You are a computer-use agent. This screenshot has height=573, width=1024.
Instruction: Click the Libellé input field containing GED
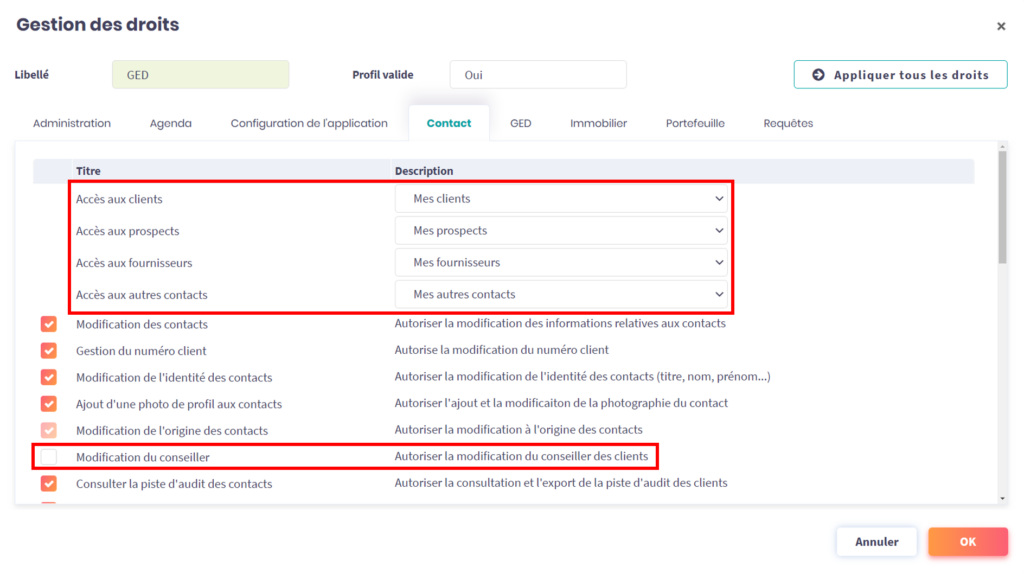click(x=200, y=75)
